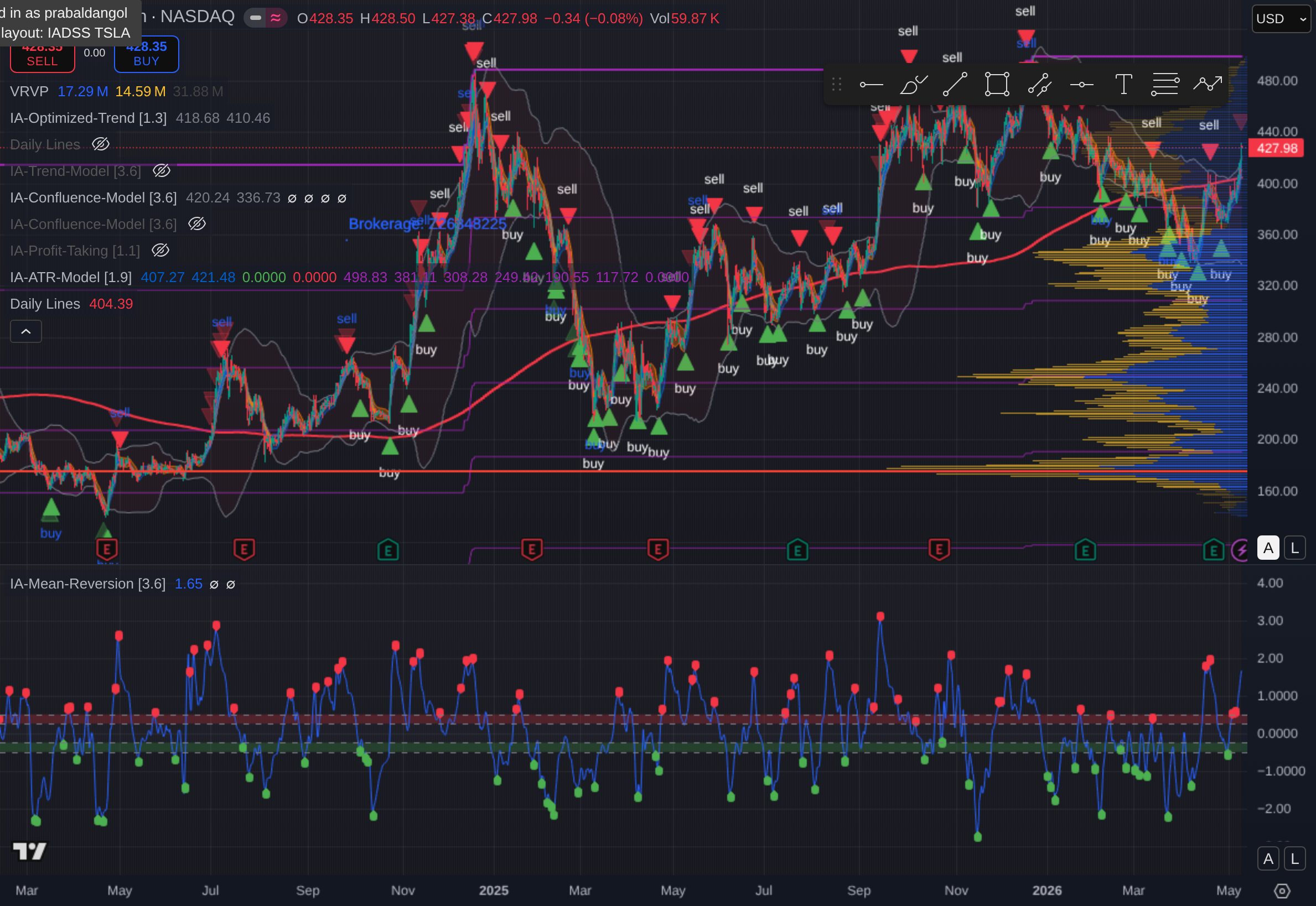Click the Mean-Reversion value 1.65

click(x=189, y=584)
